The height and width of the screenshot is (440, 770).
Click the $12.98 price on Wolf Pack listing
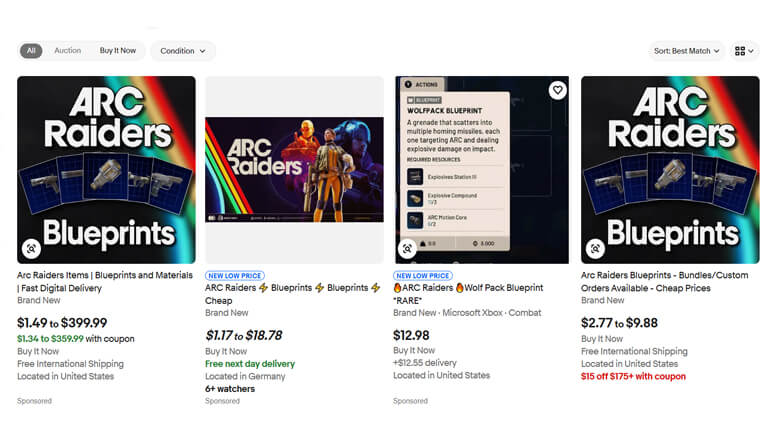[412, 334]
